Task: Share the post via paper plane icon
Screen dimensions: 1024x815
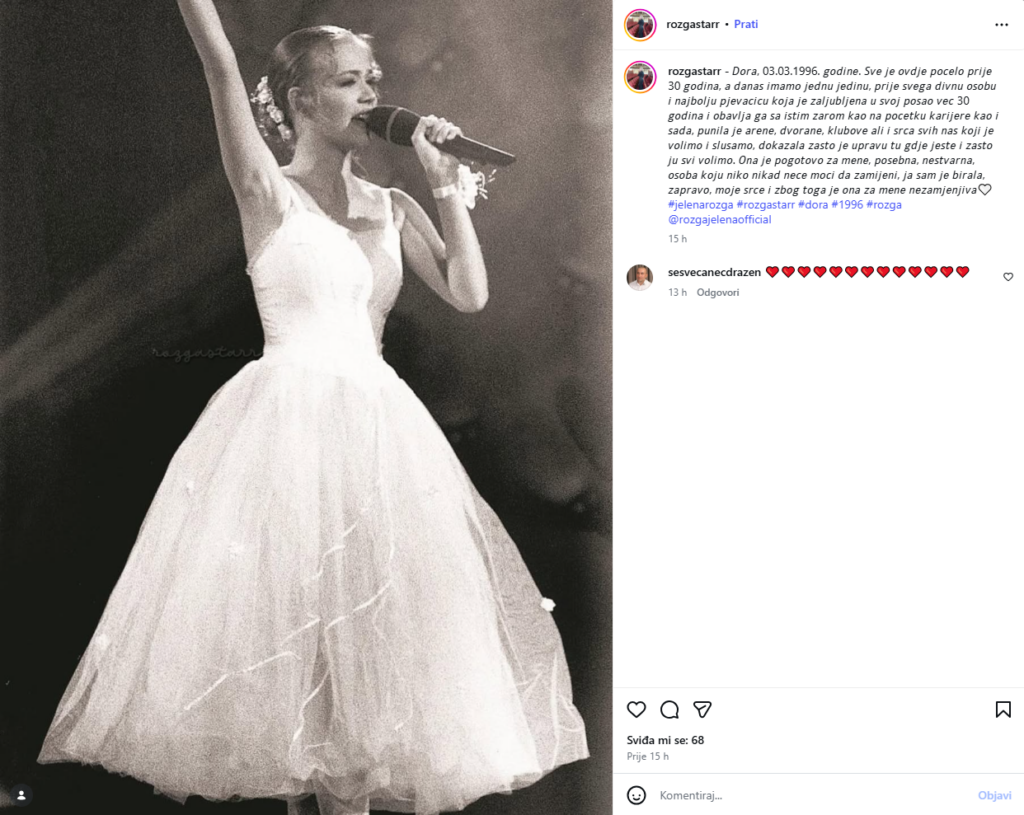Action: (703, 709)
